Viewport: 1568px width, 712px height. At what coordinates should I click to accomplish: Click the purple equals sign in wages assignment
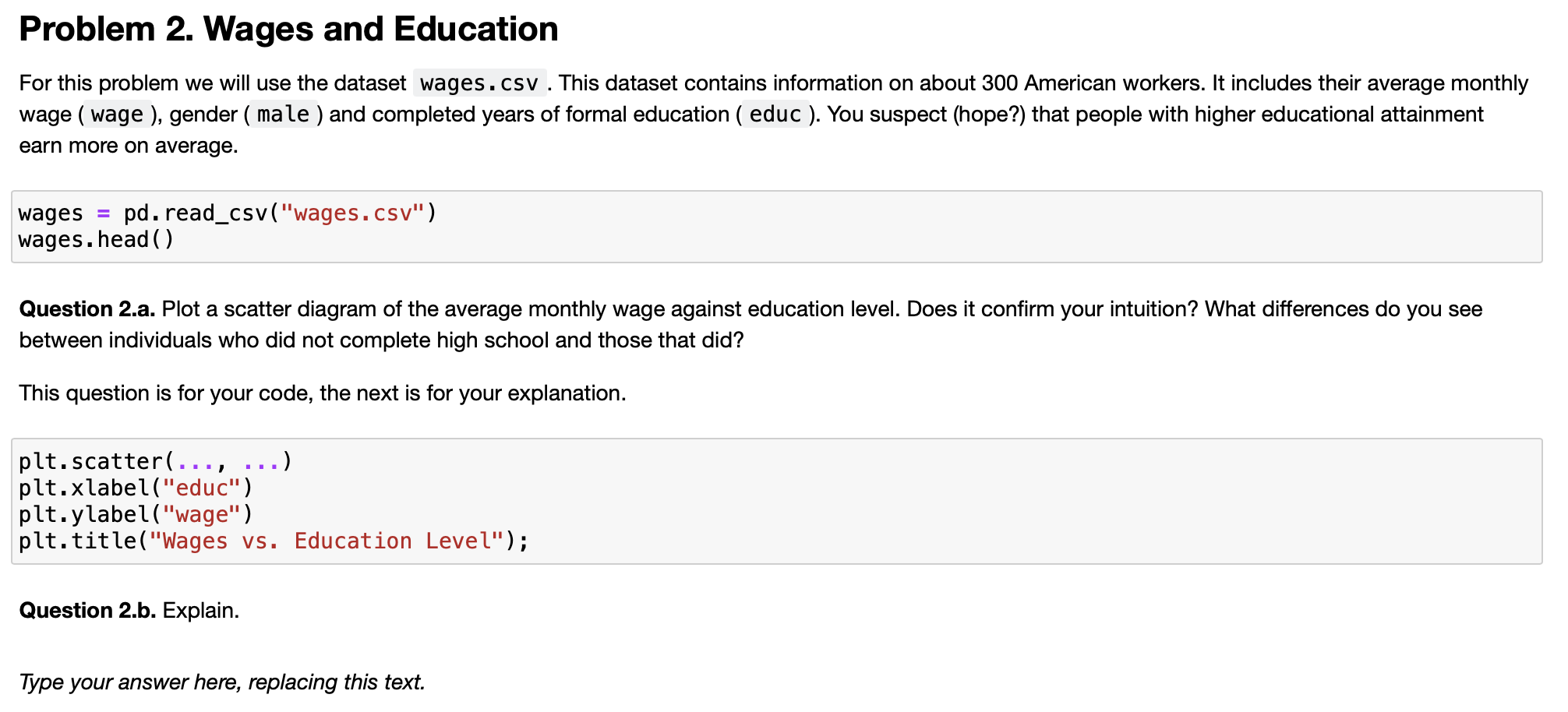(x=104, y=213)
